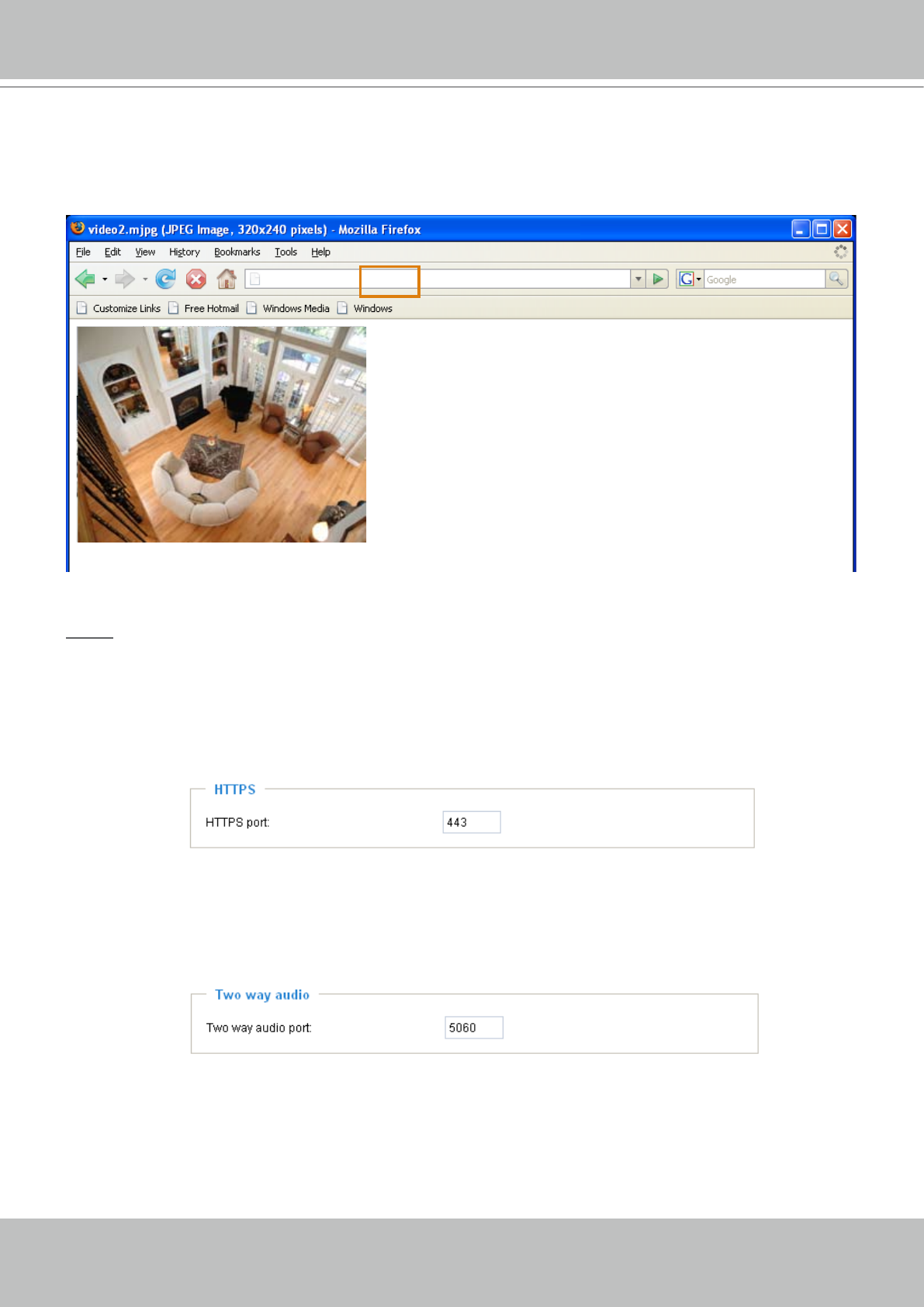Click the Forward arrow button
Viewport: 924px width, 1307px height.
124,279
